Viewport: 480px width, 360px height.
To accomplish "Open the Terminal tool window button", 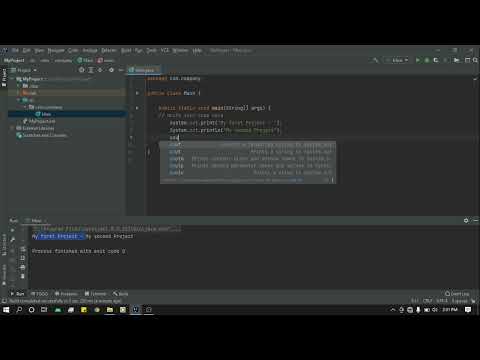I will coord(95,294).
